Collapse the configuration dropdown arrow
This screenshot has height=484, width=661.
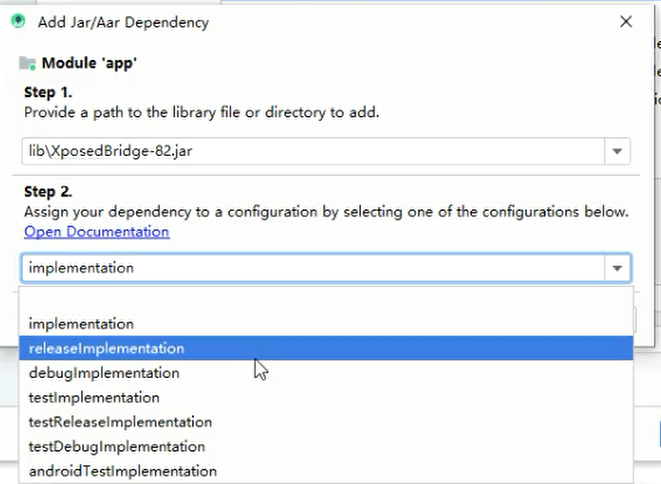coord(617,268)
